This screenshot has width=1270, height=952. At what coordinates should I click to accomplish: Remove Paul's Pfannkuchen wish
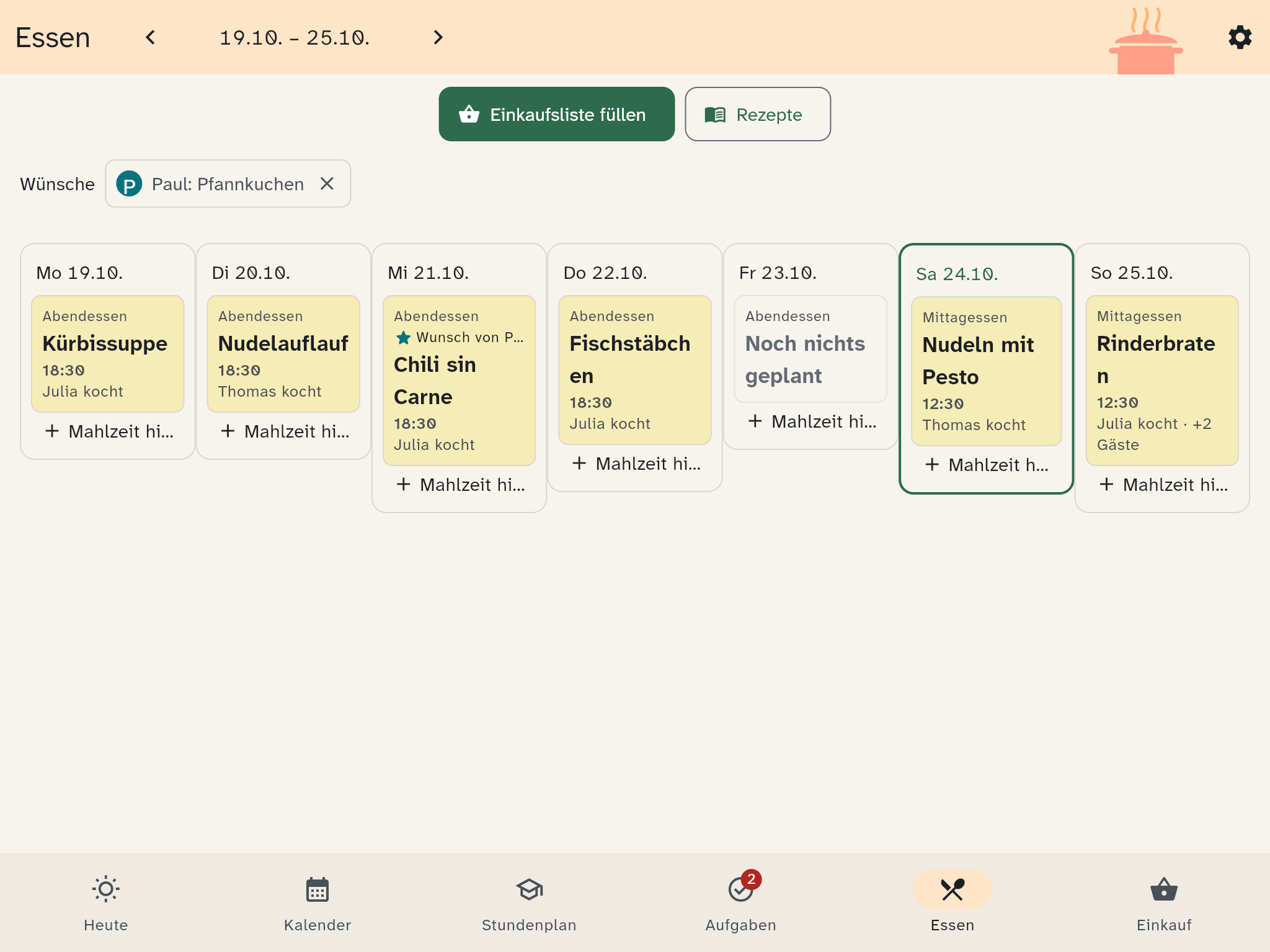click(x=327, y=183)
